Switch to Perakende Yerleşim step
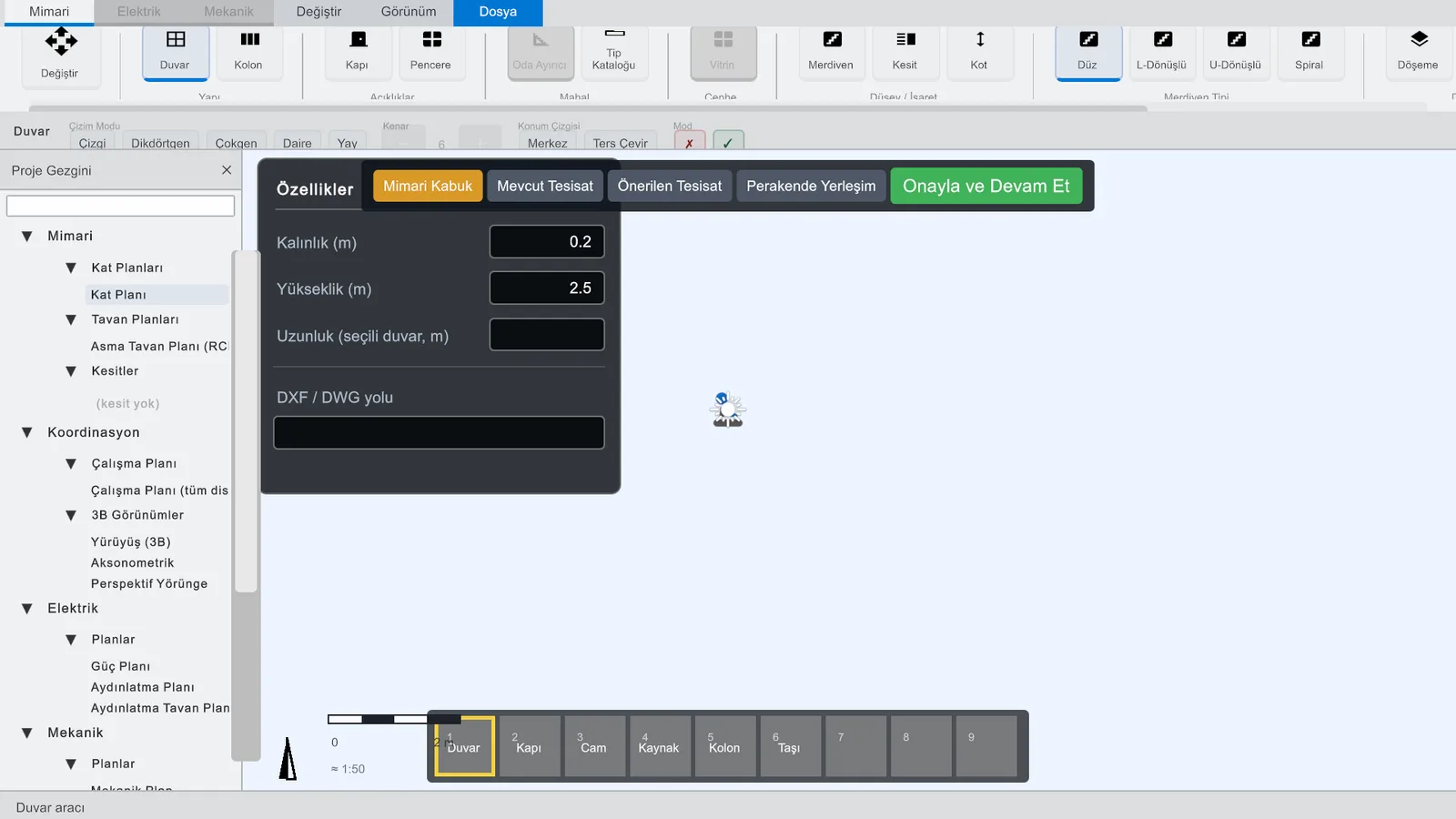Viewport: 1456px width, 819px height. click(x=811, y=186)
